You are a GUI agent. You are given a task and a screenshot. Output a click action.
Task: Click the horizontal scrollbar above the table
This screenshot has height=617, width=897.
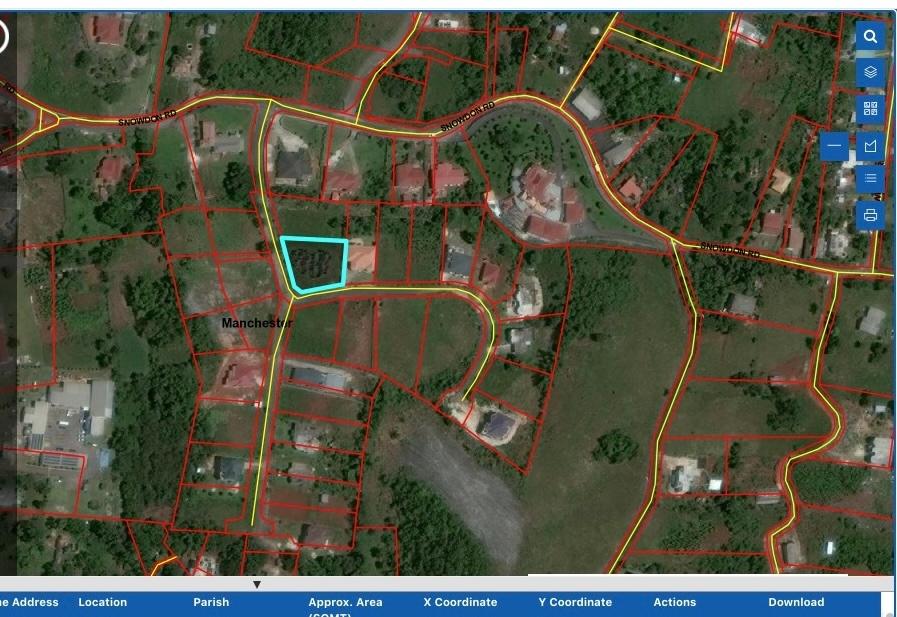coord(687,576)
